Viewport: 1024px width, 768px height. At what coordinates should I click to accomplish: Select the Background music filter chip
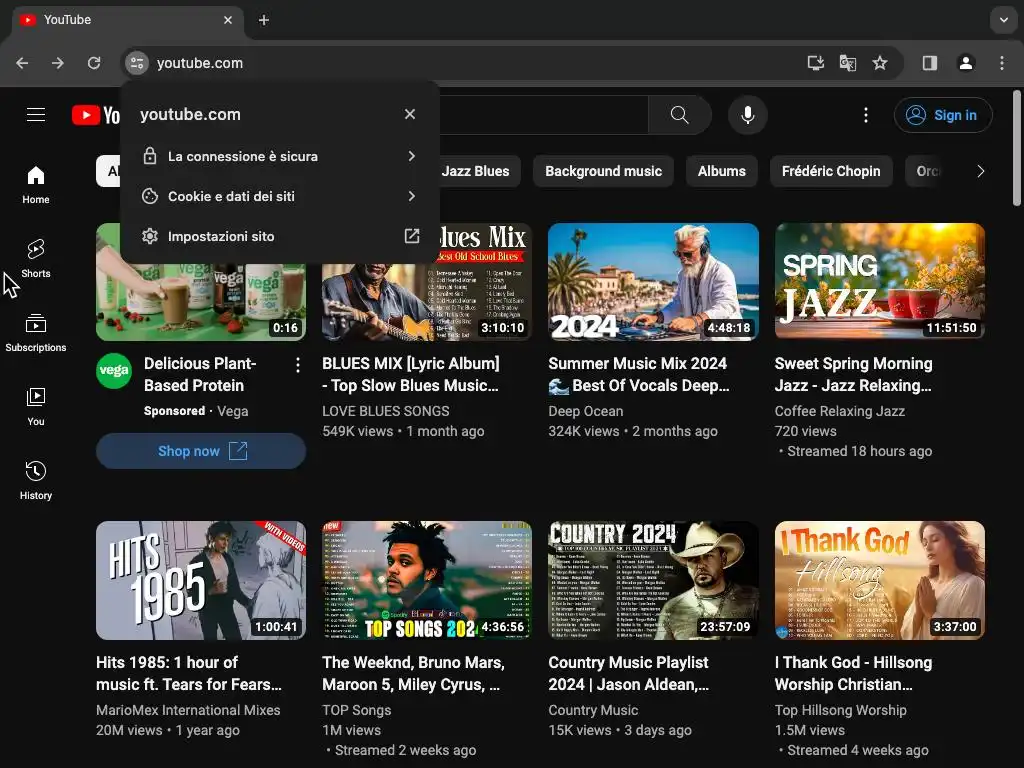[603, 171]
